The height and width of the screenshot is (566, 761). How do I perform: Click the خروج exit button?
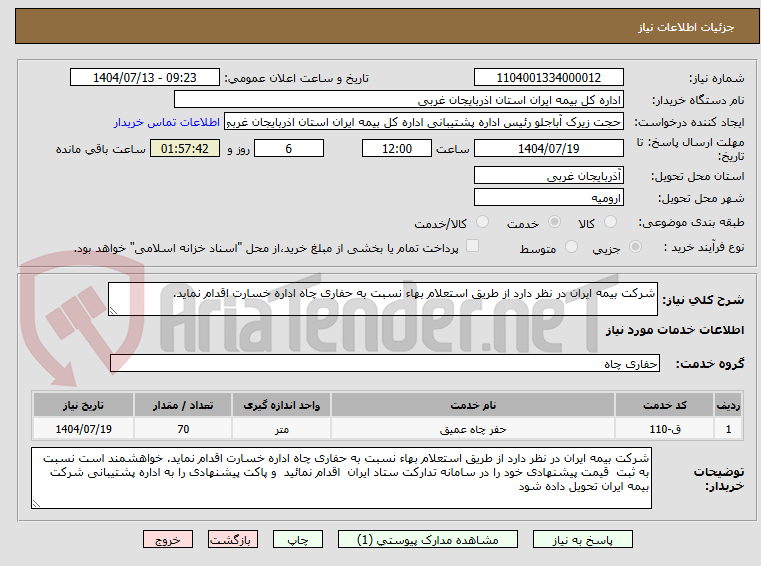coord(167,539)
